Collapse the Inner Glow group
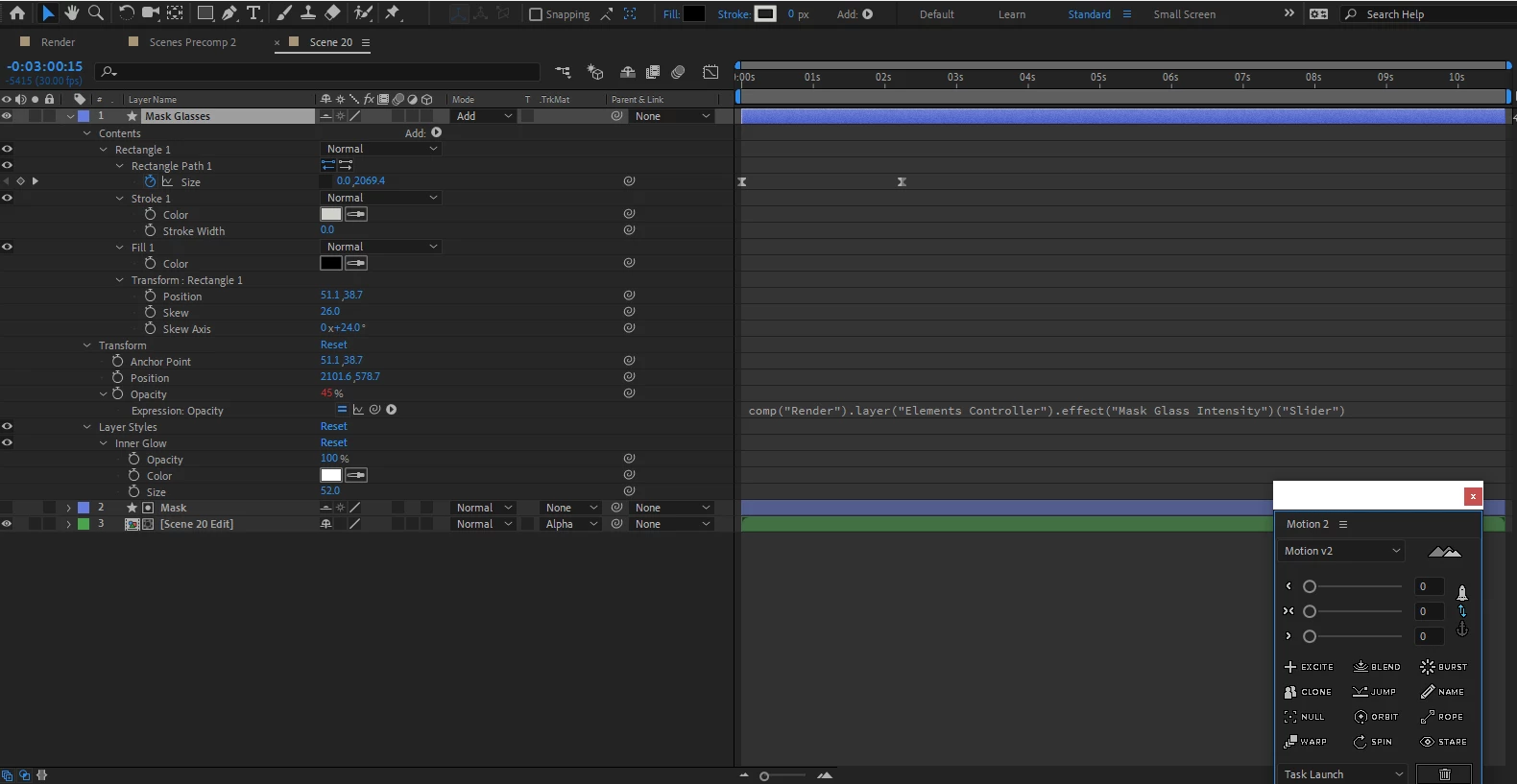Viewport: 1517px width, 784px height. pyautogui.click(x=104, y=443)
